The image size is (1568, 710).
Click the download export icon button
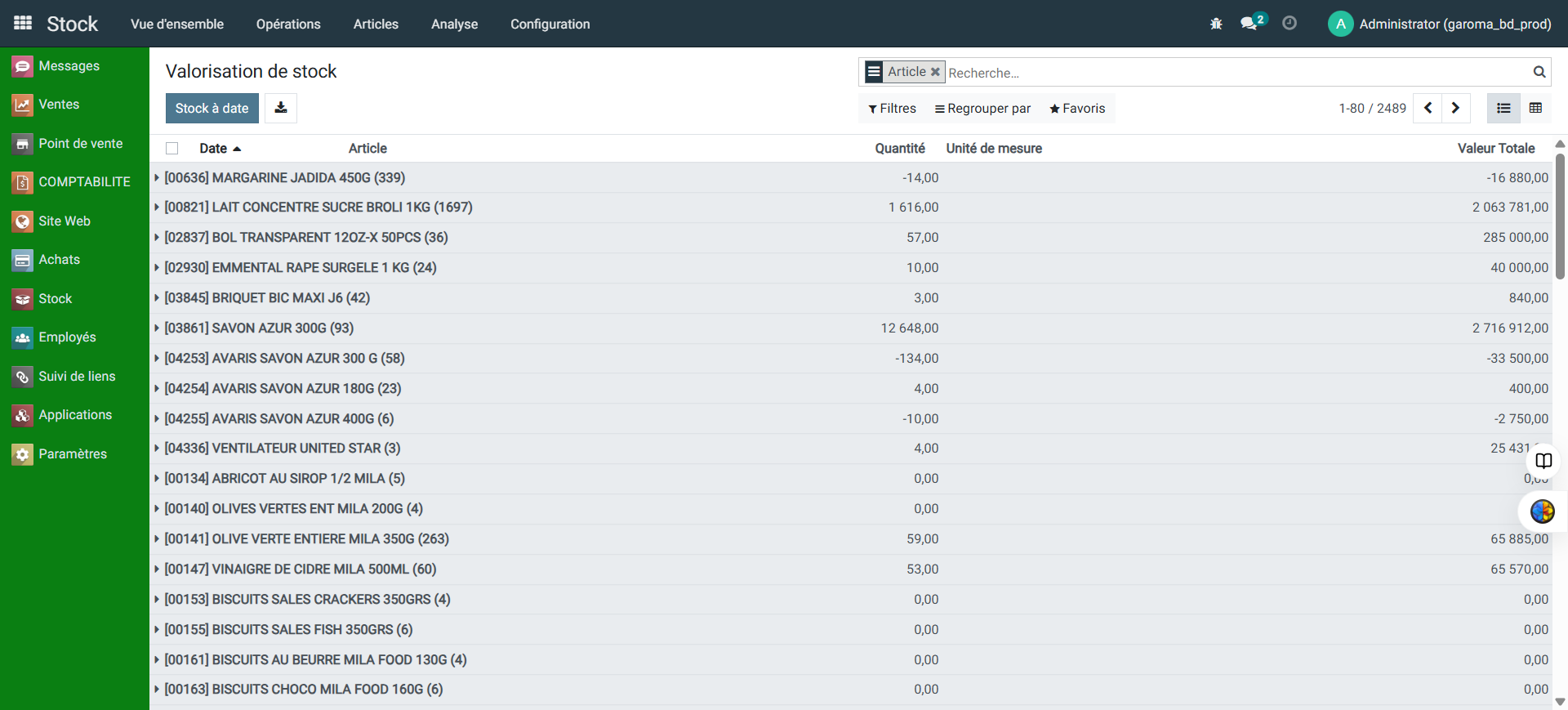[x=281, y=108]
